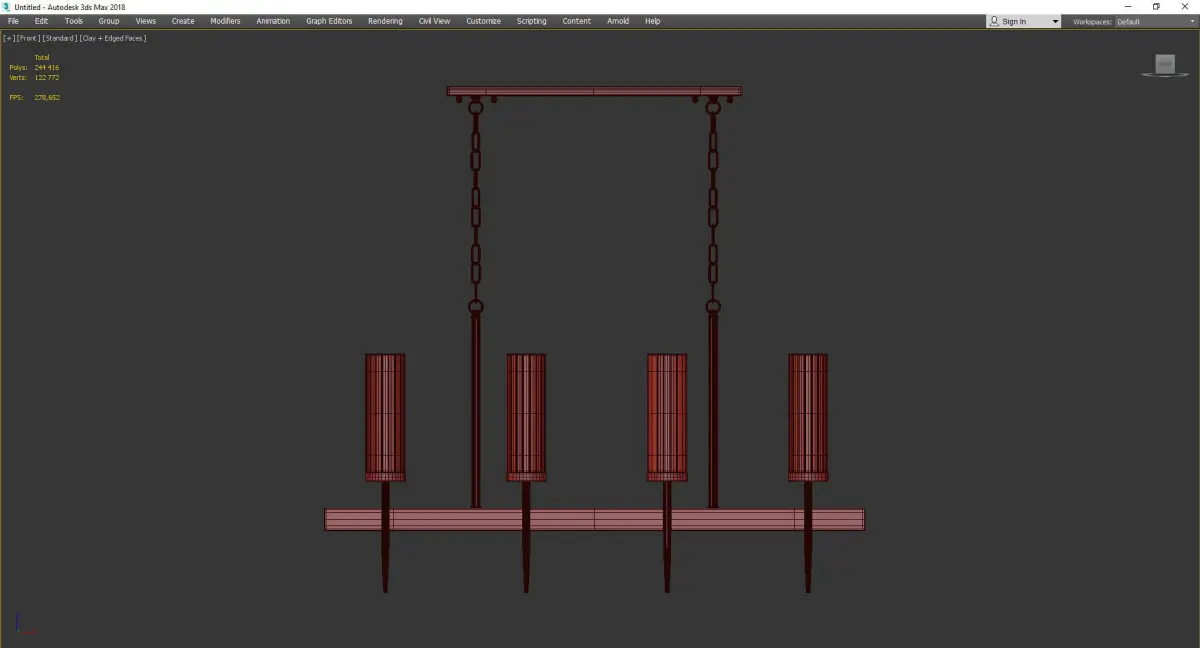Restore down the 3ds Max window
1200x648 pixels.
coord(1156,6)
